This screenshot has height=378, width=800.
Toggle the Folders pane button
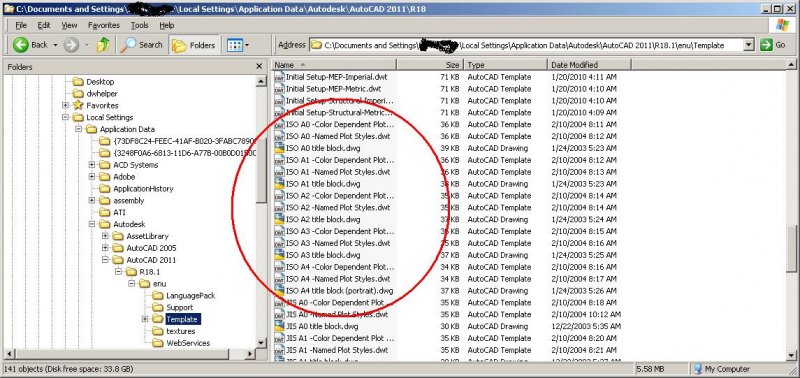194,45
